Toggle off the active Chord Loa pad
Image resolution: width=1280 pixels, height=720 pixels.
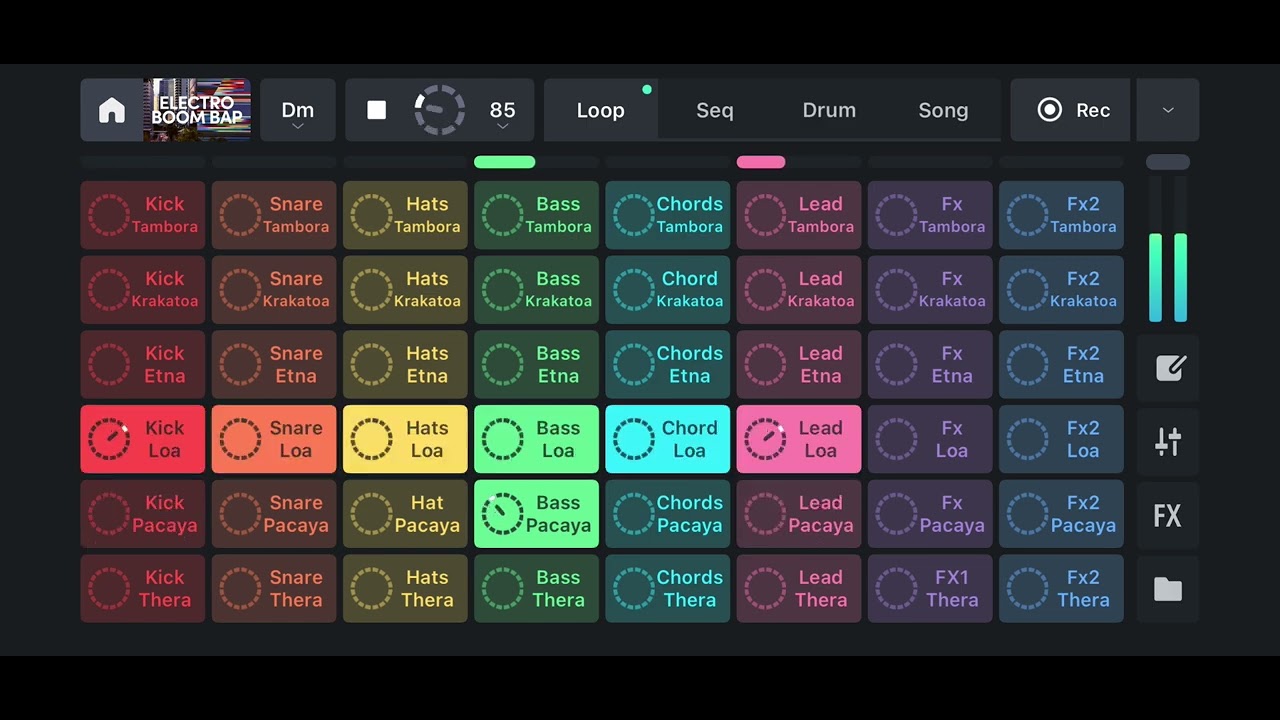pyautogui.click(x=668, y=439)
